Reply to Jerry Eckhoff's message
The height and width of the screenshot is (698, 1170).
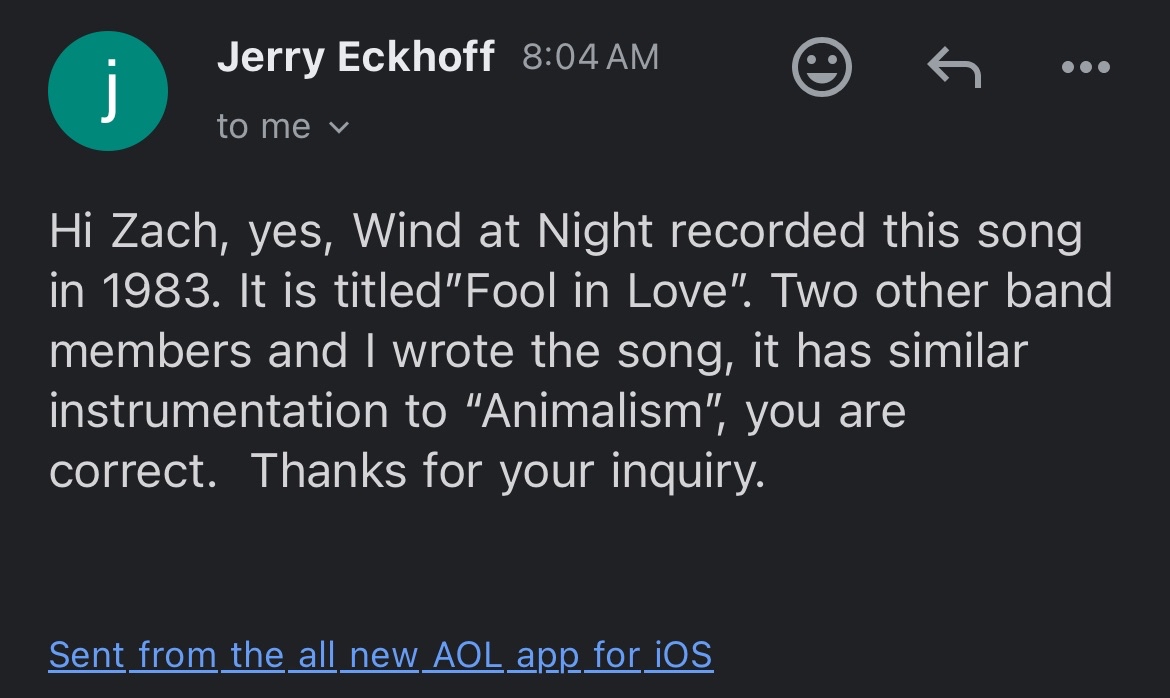click(x=954, y=67)
